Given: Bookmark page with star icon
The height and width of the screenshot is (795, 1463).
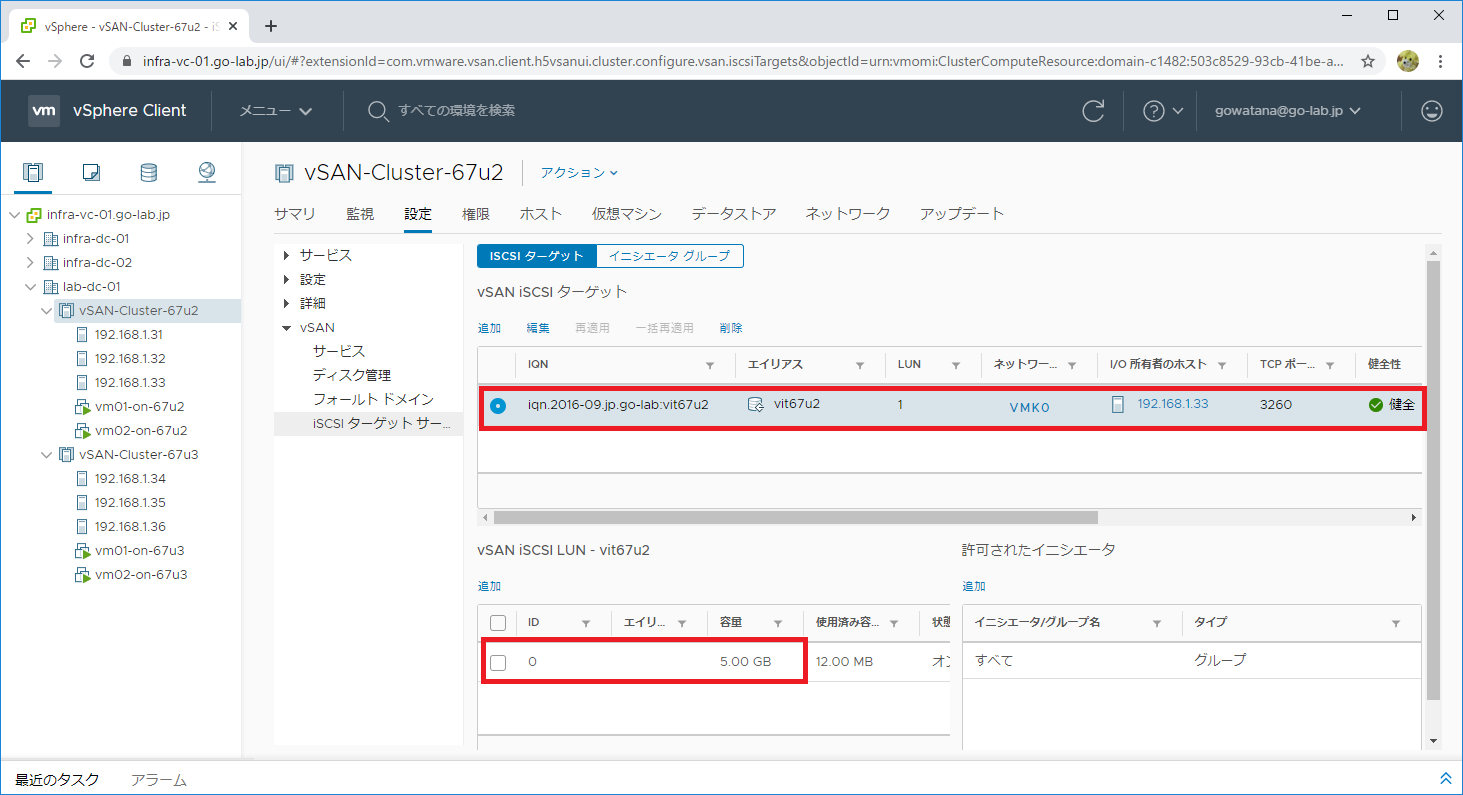Looking at the screenshot, I should (1368, 61).
